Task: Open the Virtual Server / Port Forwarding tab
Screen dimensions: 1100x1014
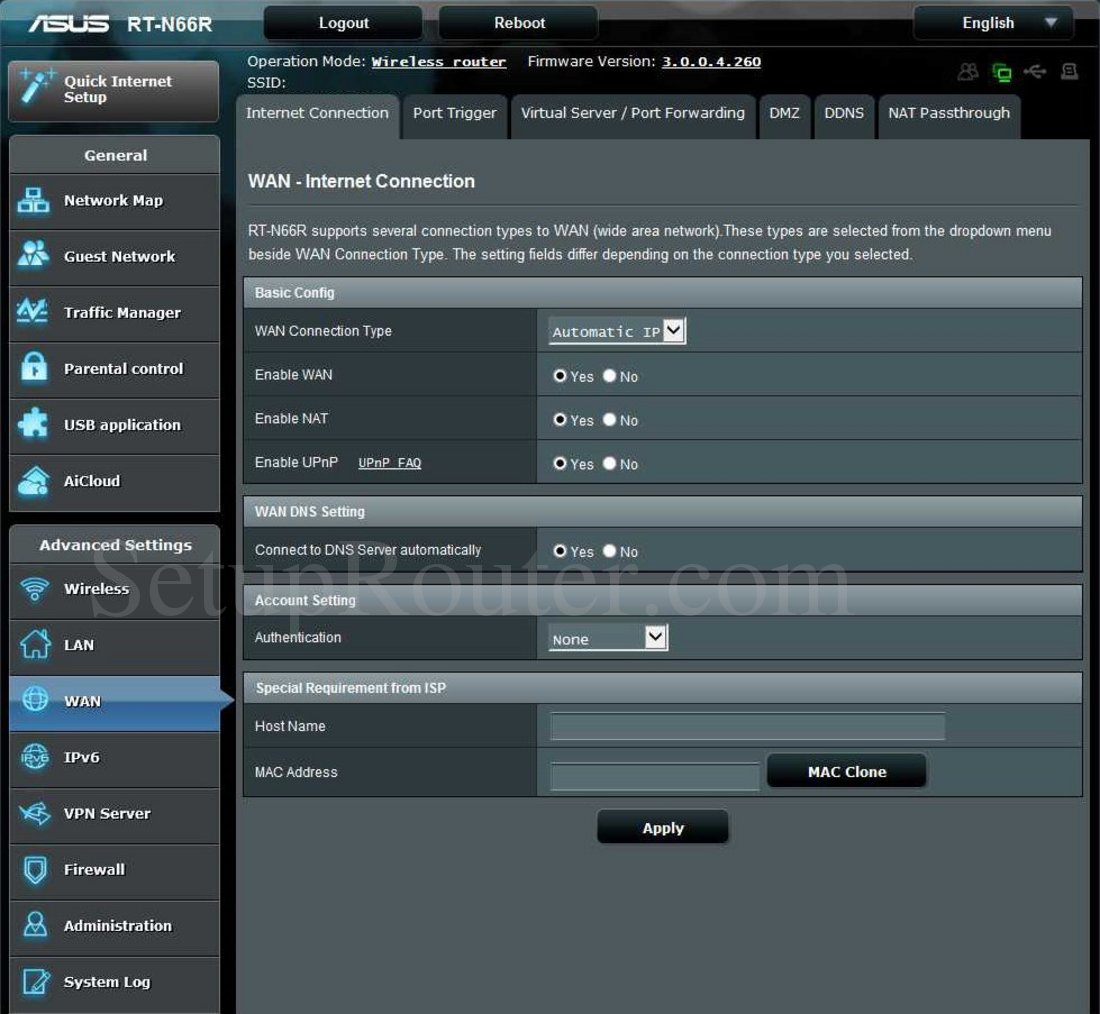Action: point(633,114)
